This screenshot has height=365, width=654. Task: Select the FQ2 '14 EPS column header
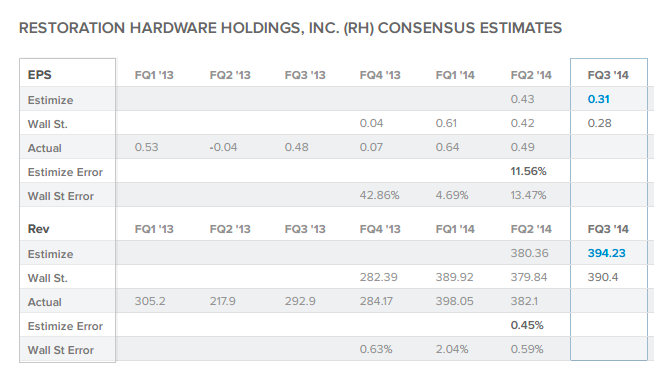point(531,75)
